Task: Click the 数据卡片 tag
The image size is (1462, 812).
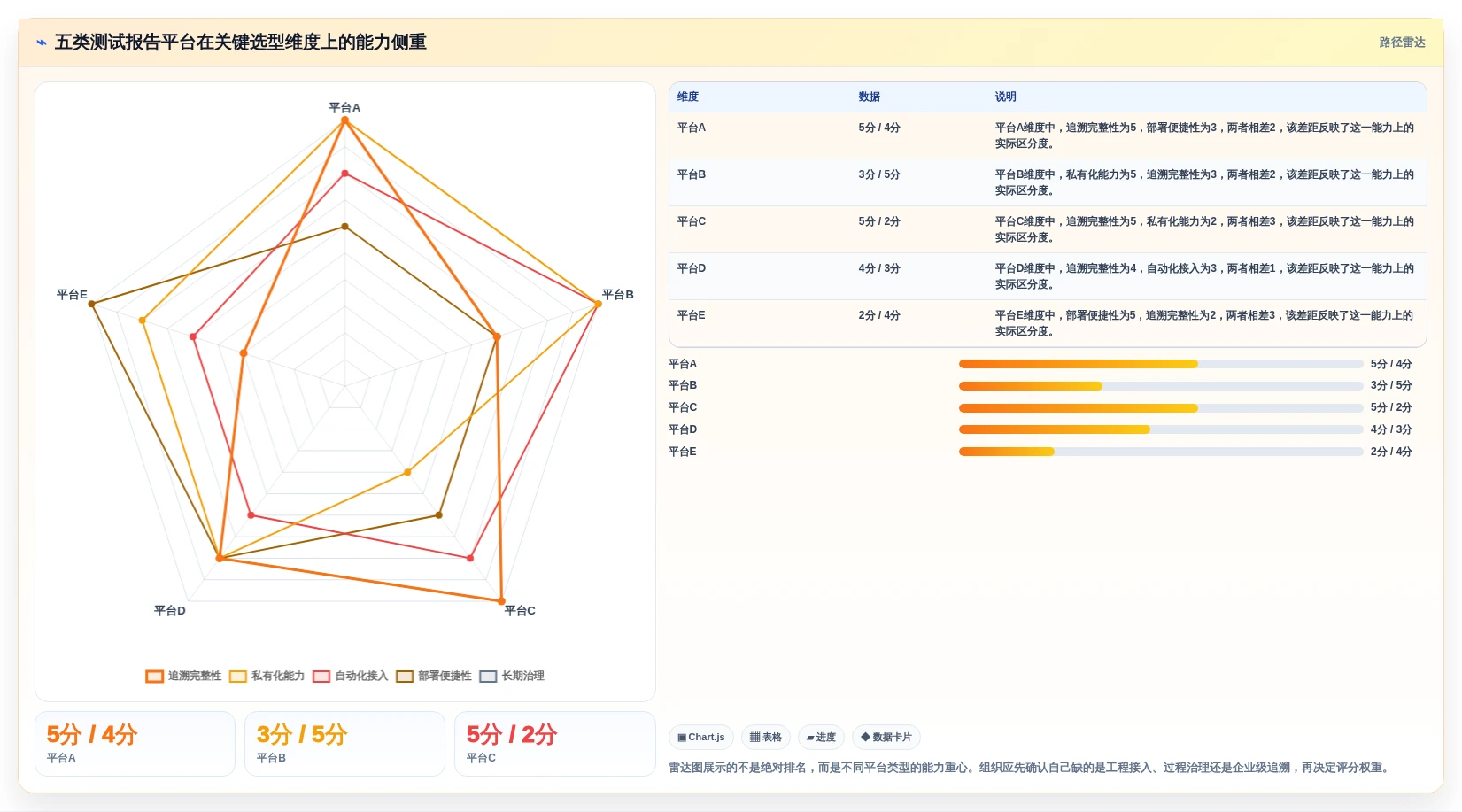Action: click(x=886, y=737)
